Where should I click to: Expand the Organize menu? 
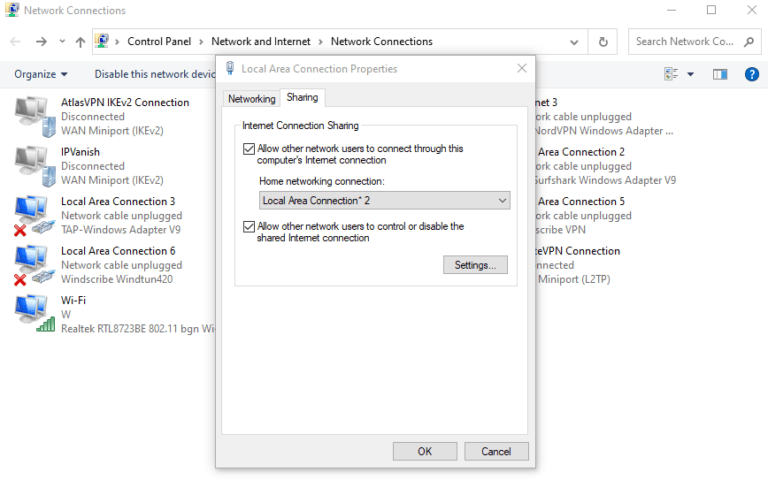41,74
